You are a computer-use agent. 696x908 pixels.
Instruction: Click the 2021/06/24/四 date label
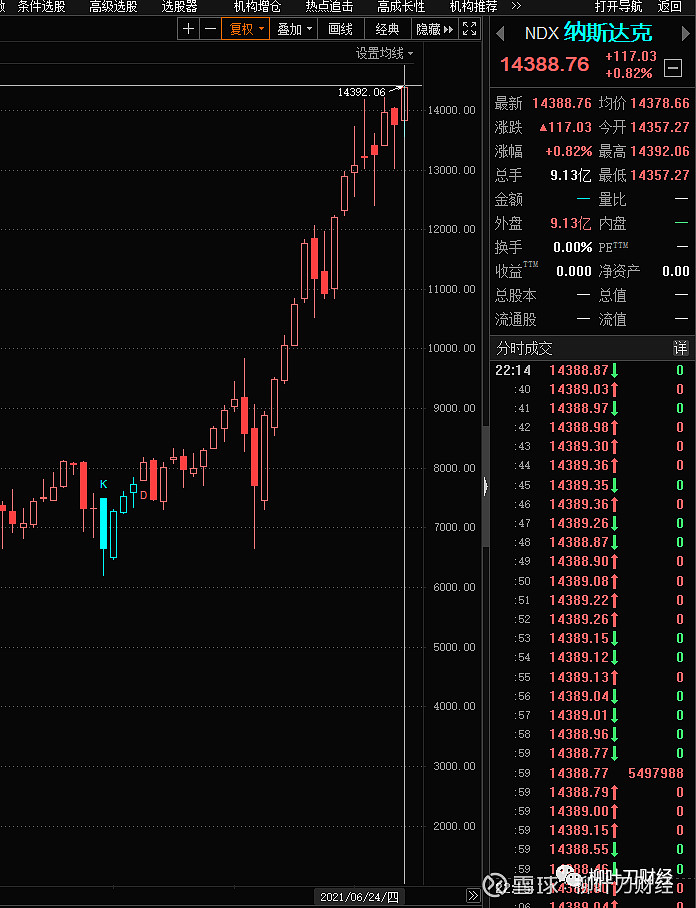[359, 896]
